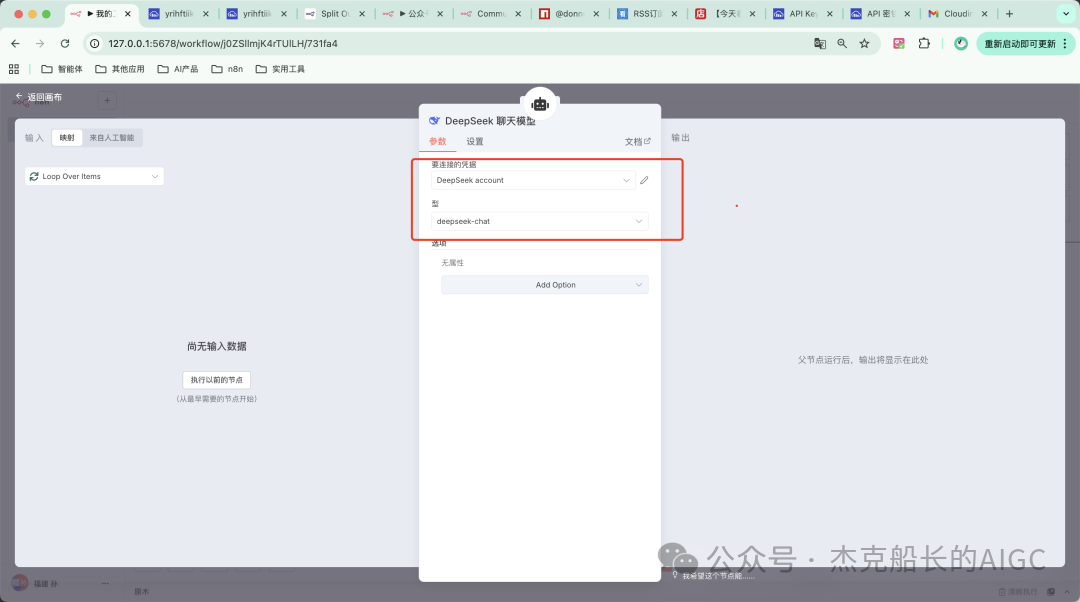Click the pink extension icon in toolbar
Image resolution: width=1080 pixels, height=602 pixels.
coord(899,43)
